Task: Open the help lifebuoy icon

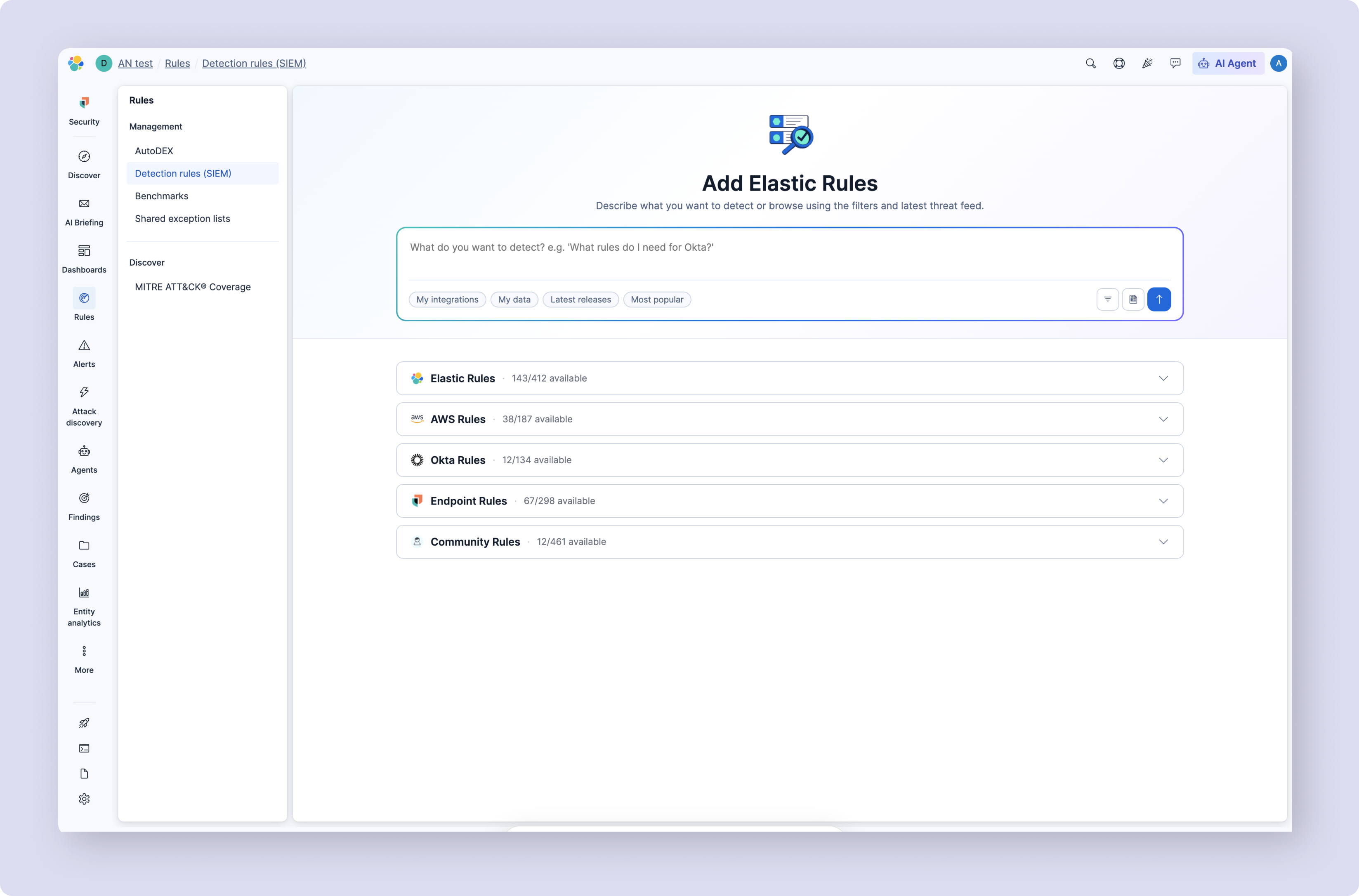Action: [x=1119, y=64]
